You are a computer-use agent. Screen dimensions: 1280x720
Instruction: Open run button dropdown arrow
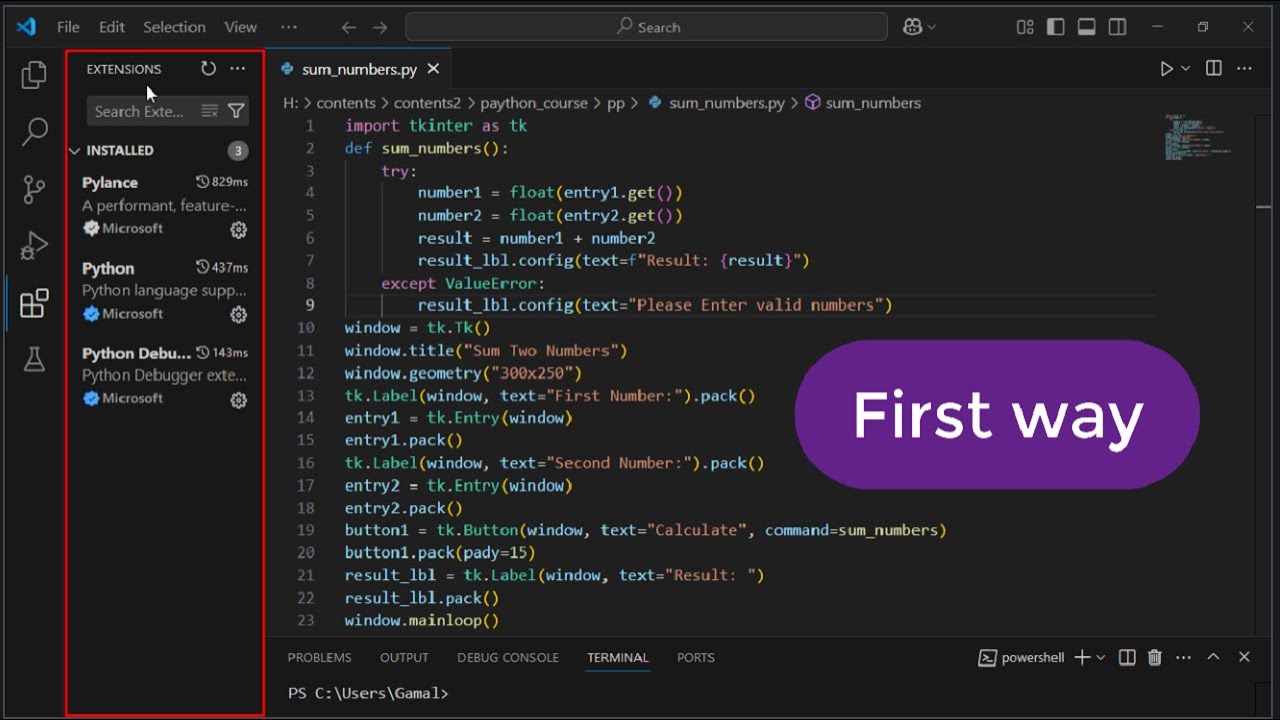coord(1186,68)
